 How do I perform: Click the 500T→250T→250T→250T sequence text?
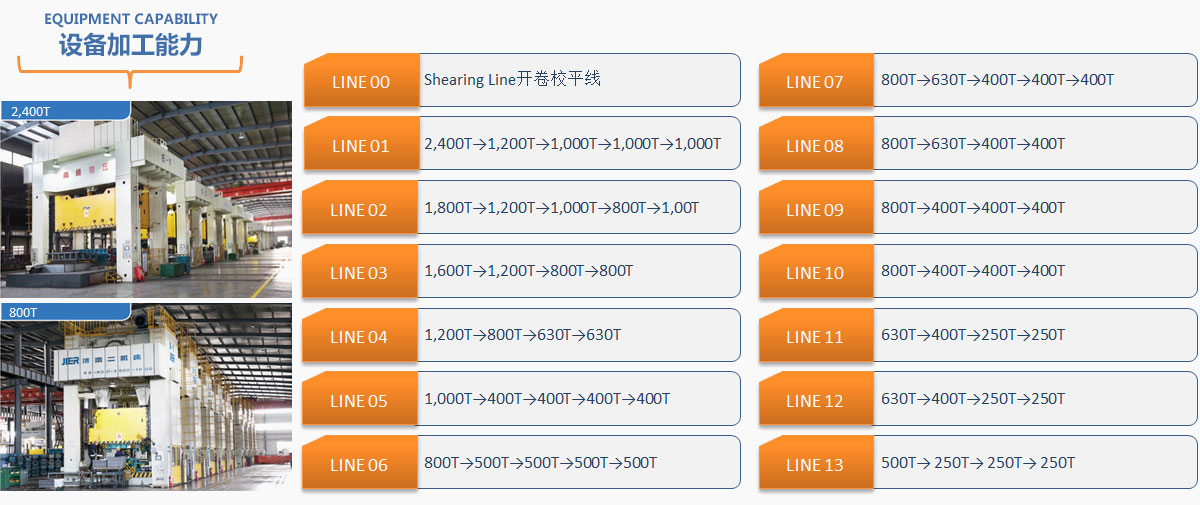[978, 462]
